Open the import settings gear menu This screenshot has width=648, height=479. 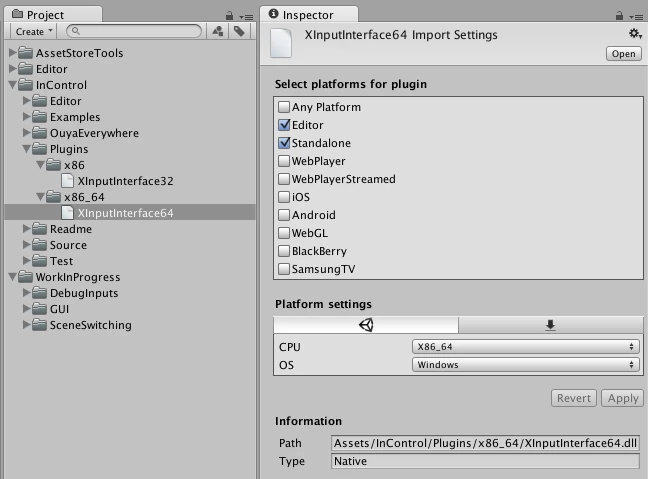point(635,33)
